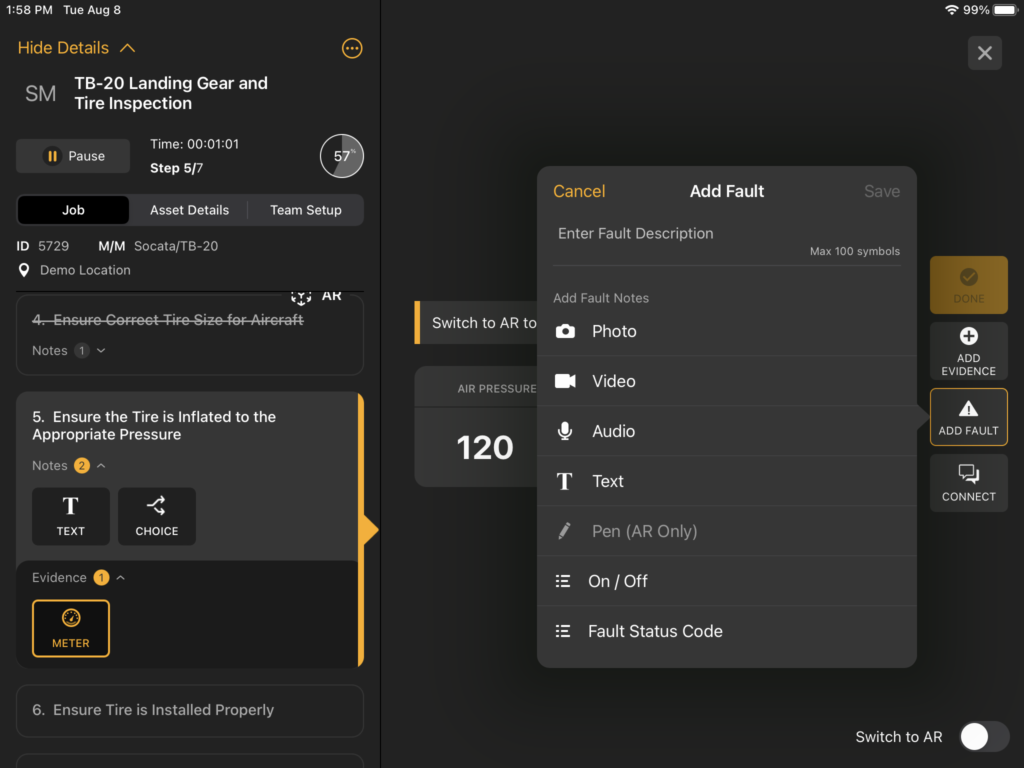
Task: Open the more options ellipsis menu
Action: coord(352,48)
